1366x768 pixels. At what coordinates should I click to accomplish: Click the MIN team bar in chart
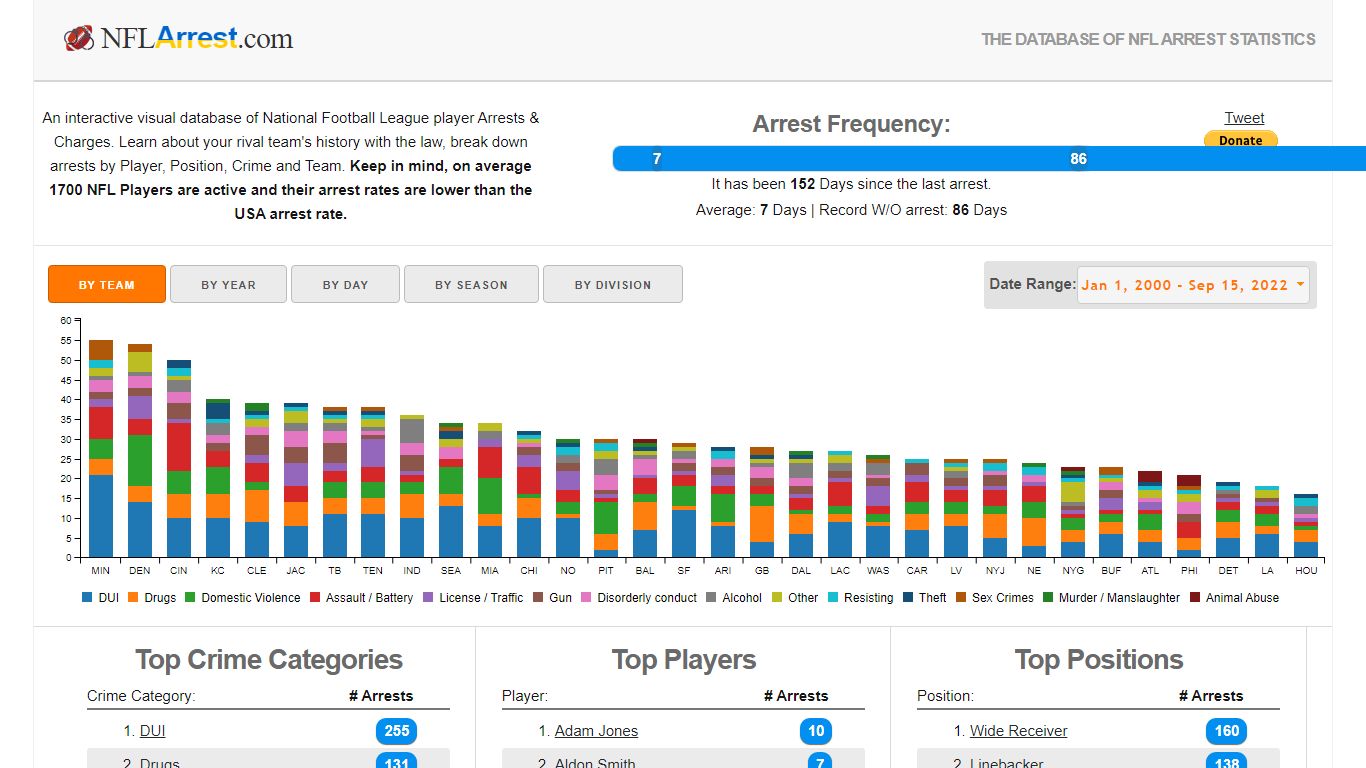click(101, 449)
